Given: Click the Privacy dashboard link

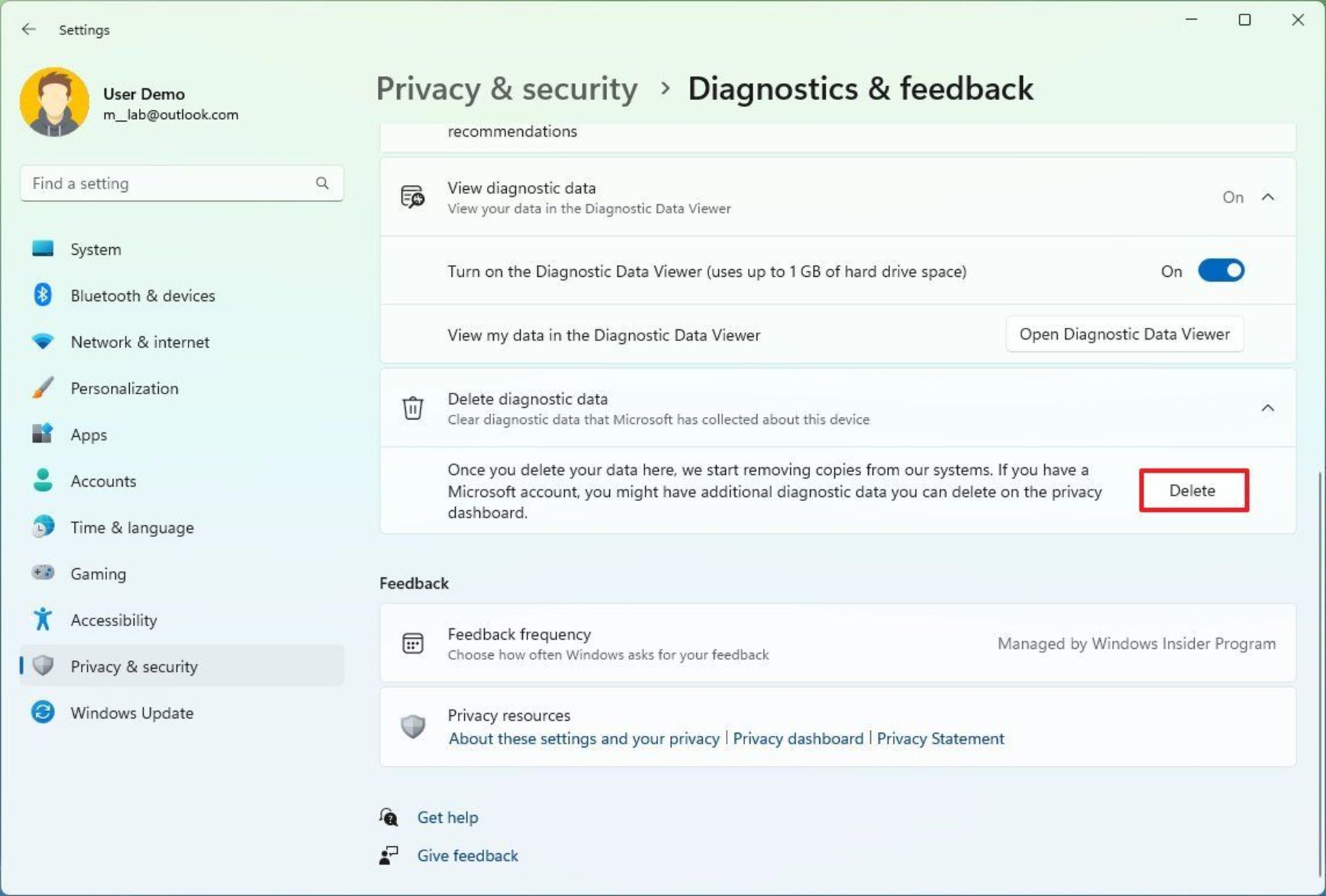Looking at the screenshot, I should [x=797, y=738].
